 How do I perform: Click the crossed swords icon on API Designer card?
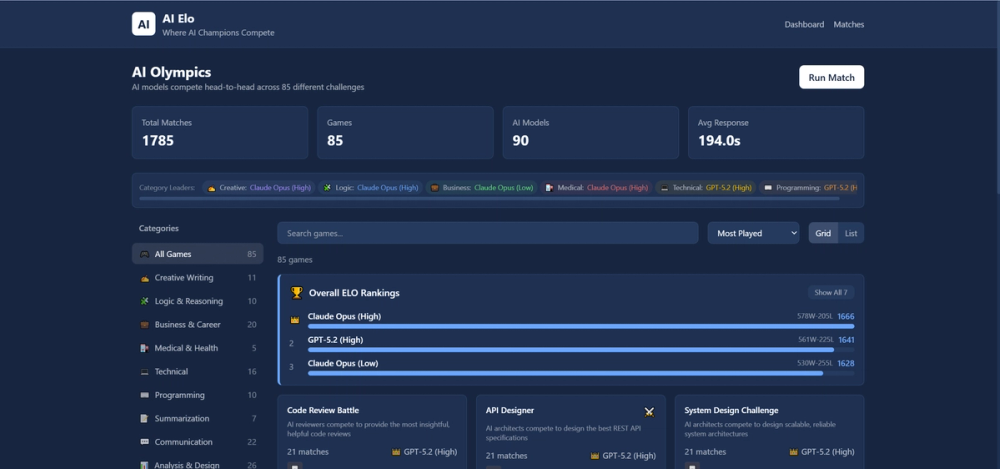point(649,412)
